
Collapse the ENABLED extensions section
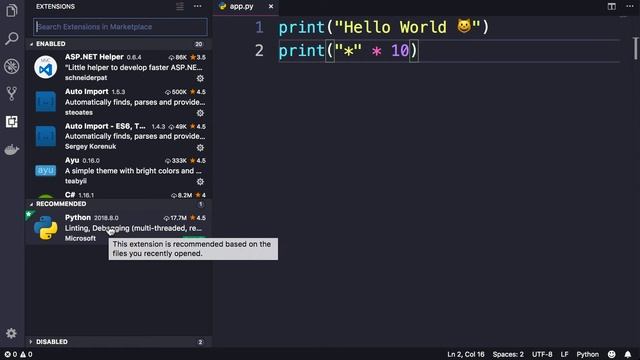tap(119, 44)
